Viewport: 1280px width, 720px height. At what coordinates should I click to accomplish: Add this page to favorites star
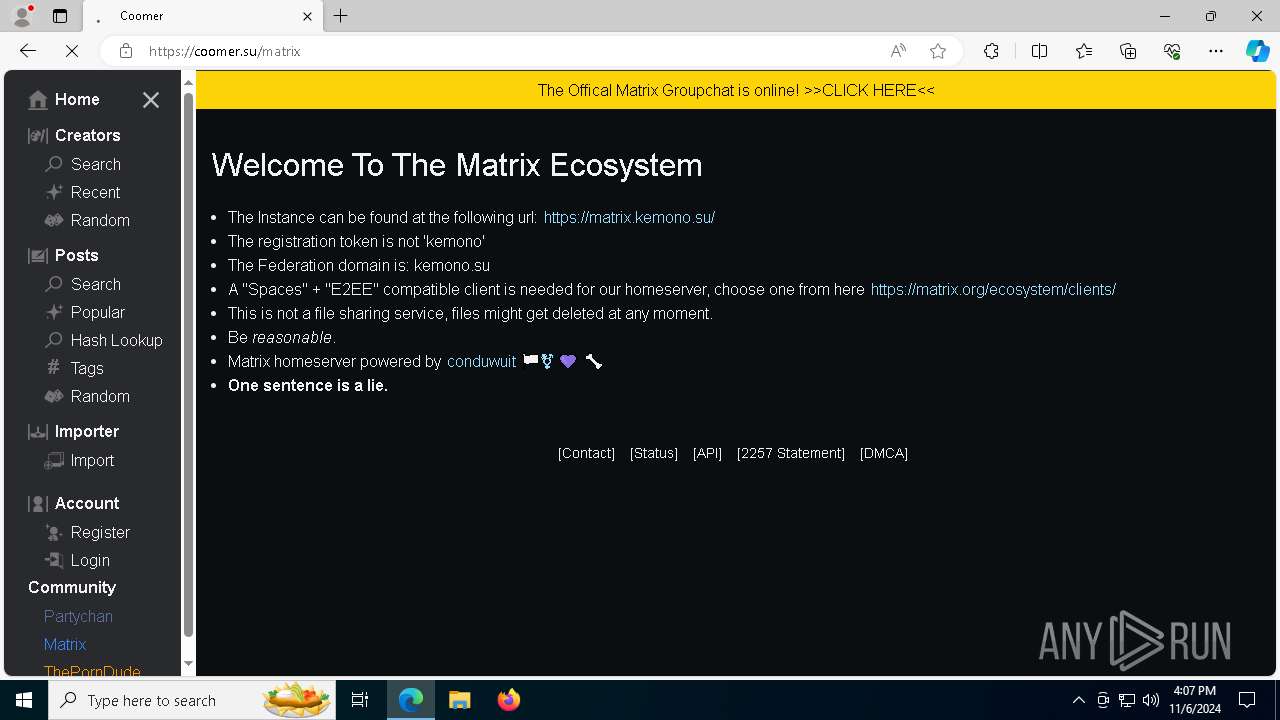coord(938,51)
